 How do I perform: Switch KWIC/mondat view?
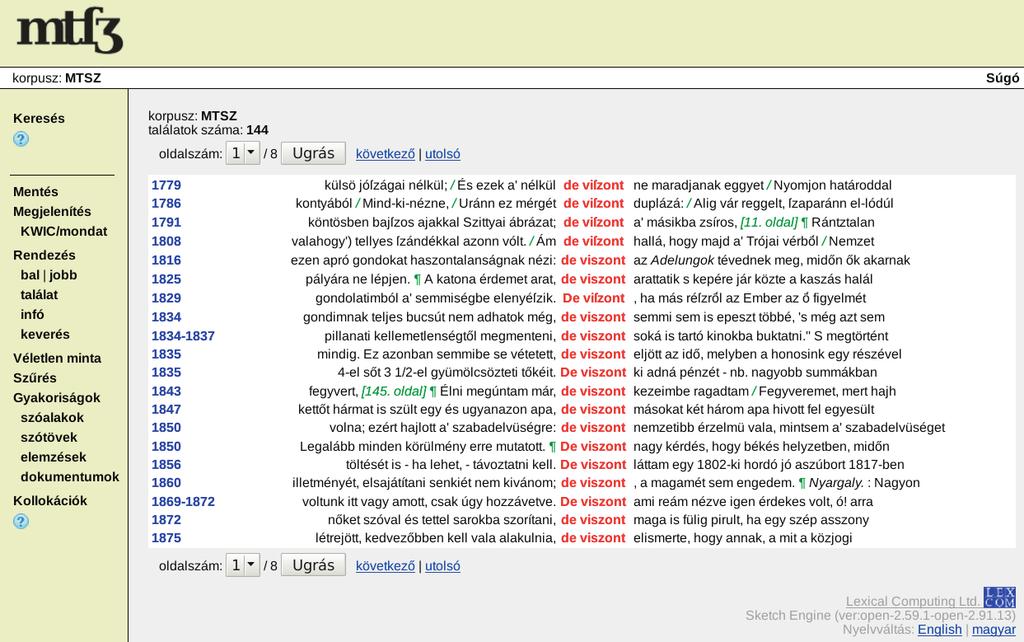[64, 231]
